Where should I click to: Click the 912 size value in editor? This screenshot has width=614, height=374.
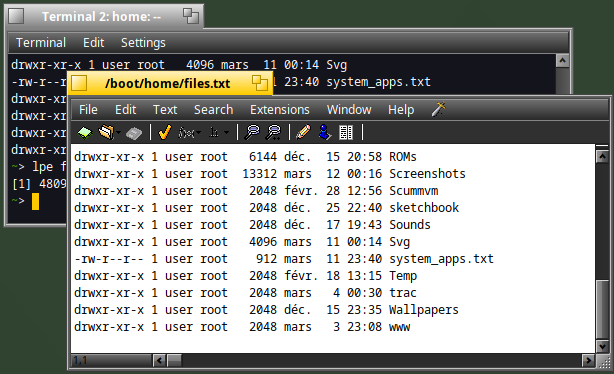coord(266,259)
